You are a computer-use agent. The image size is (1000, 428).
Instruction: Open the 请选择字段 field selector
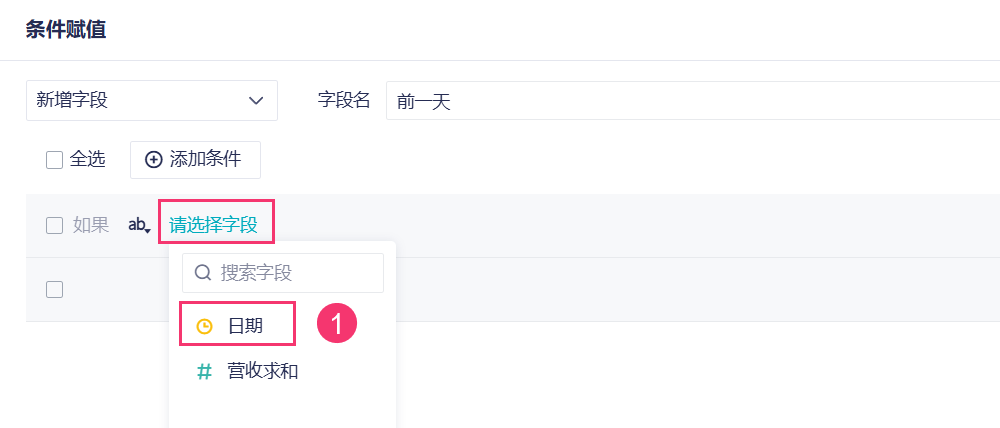coord(214,225)
